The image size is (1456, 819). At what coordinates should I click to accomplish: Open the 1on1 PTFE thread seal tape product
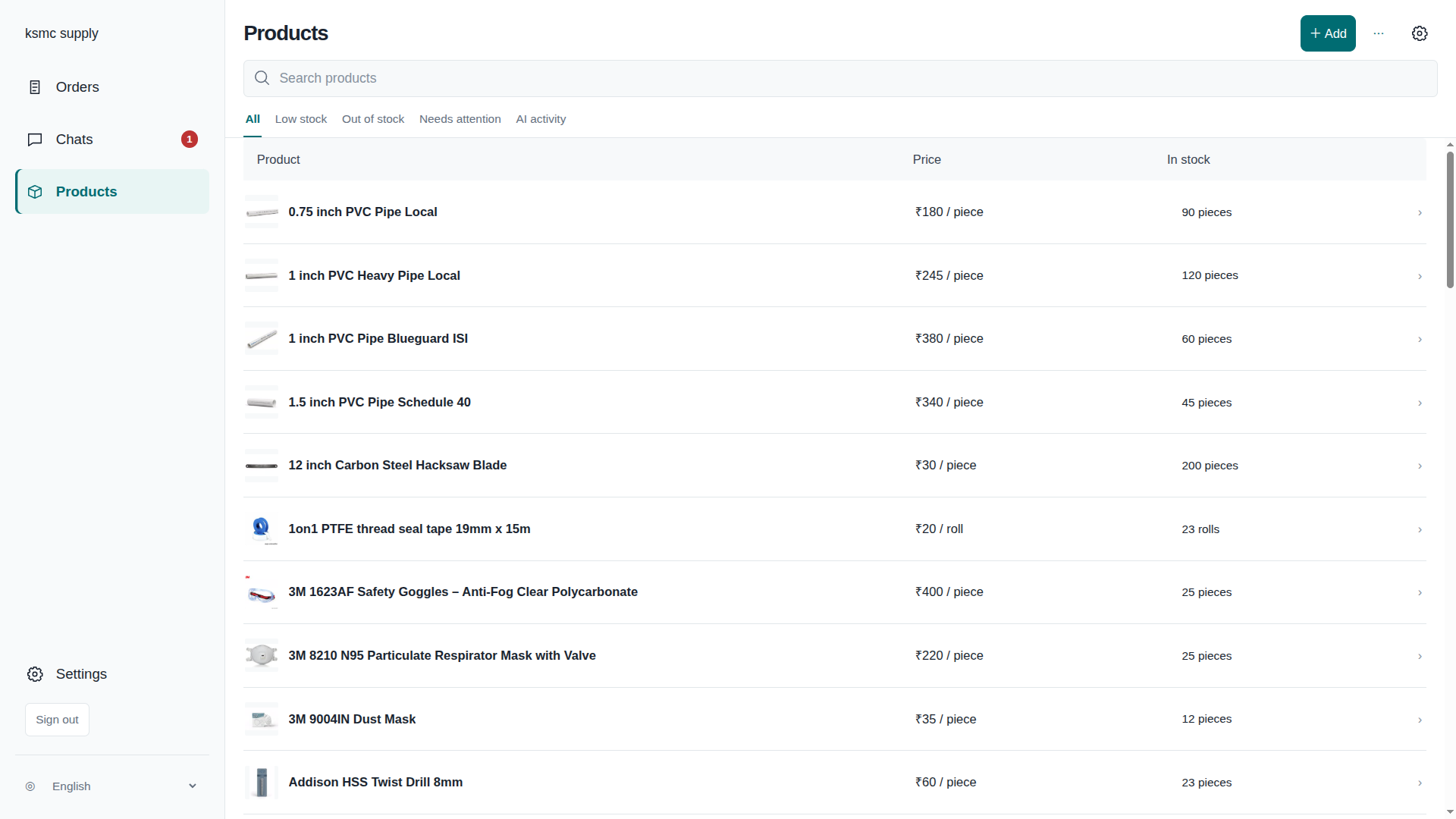pyautogui.click(x=409, y=529)
